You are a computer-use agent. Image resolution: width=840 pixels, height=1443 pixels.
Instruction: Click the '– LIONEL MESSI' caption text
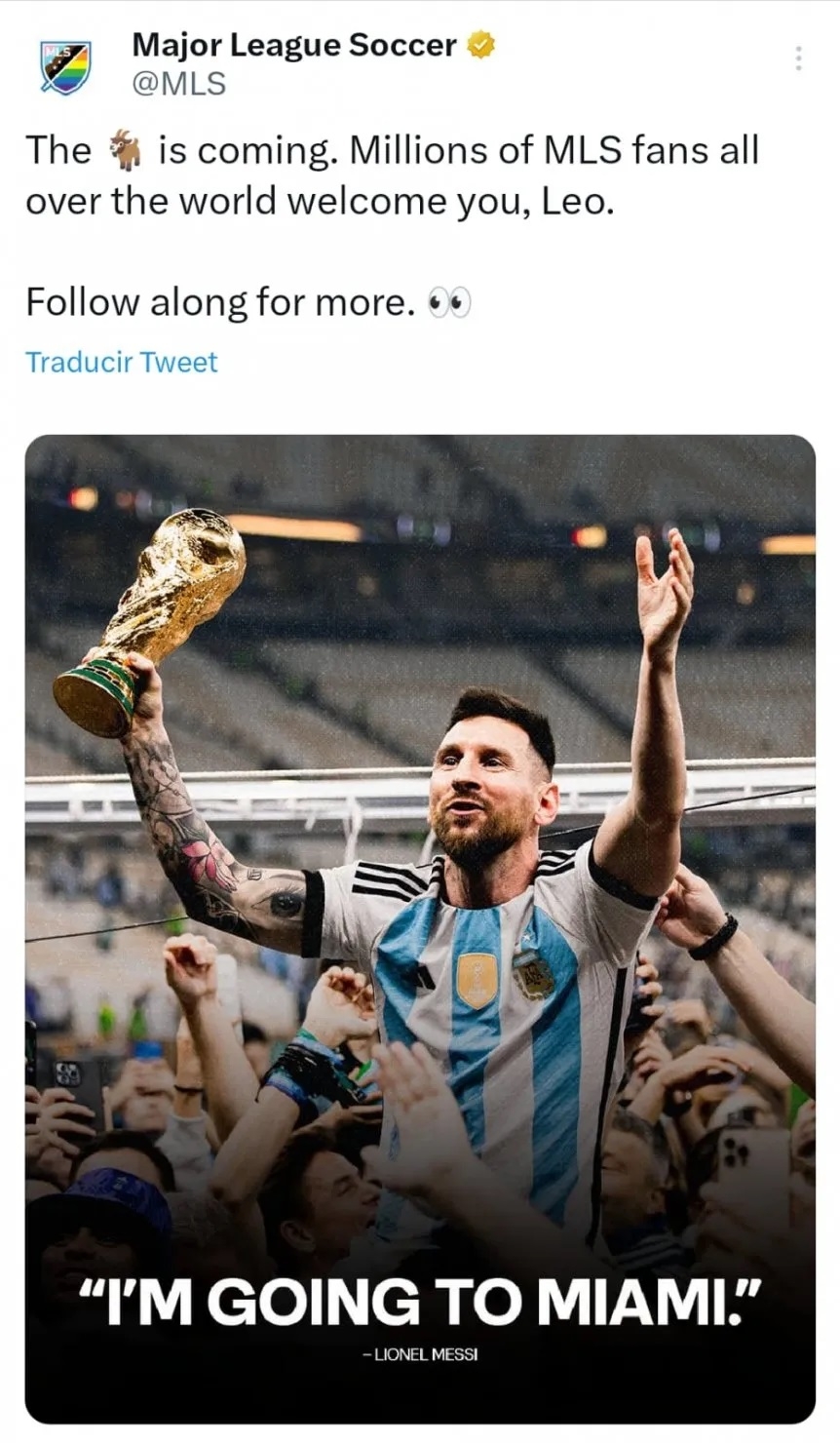tap(419, 1355)
